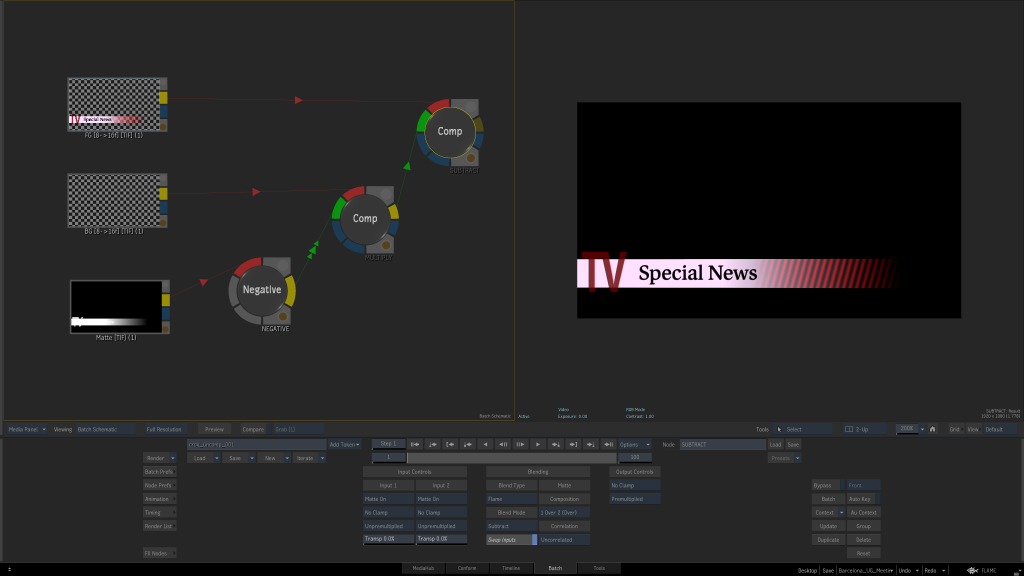
Task: Select the Negative node in schematic
Action: click(x=262, y=290)
